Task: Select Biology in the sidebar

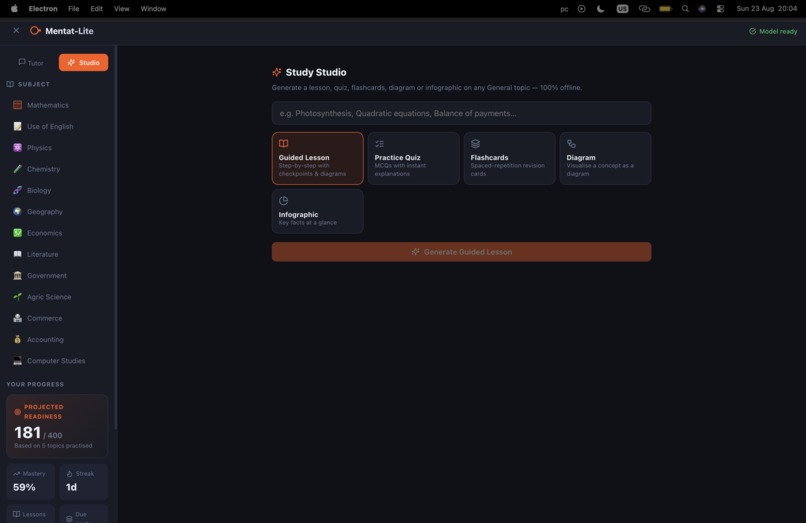Action: click(57, 190)
